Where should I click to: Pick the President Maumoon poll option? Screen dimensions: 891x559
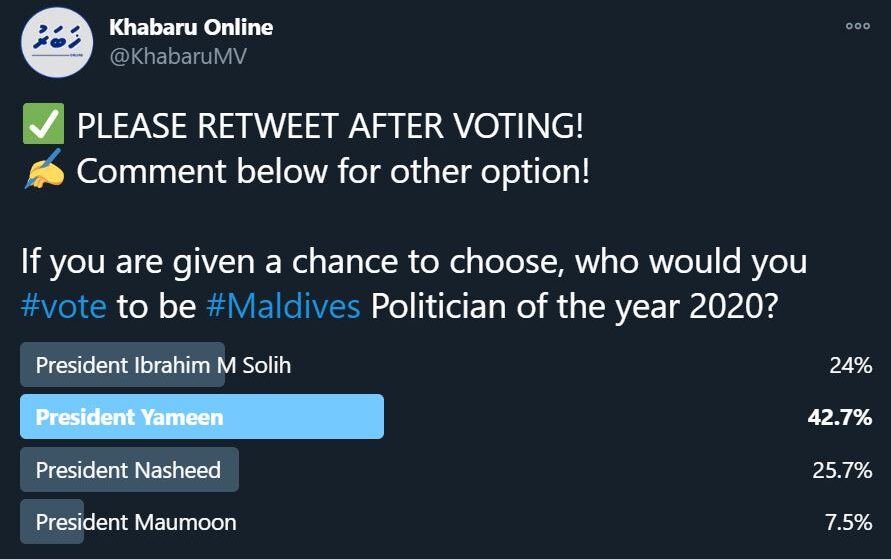(136, 522)
